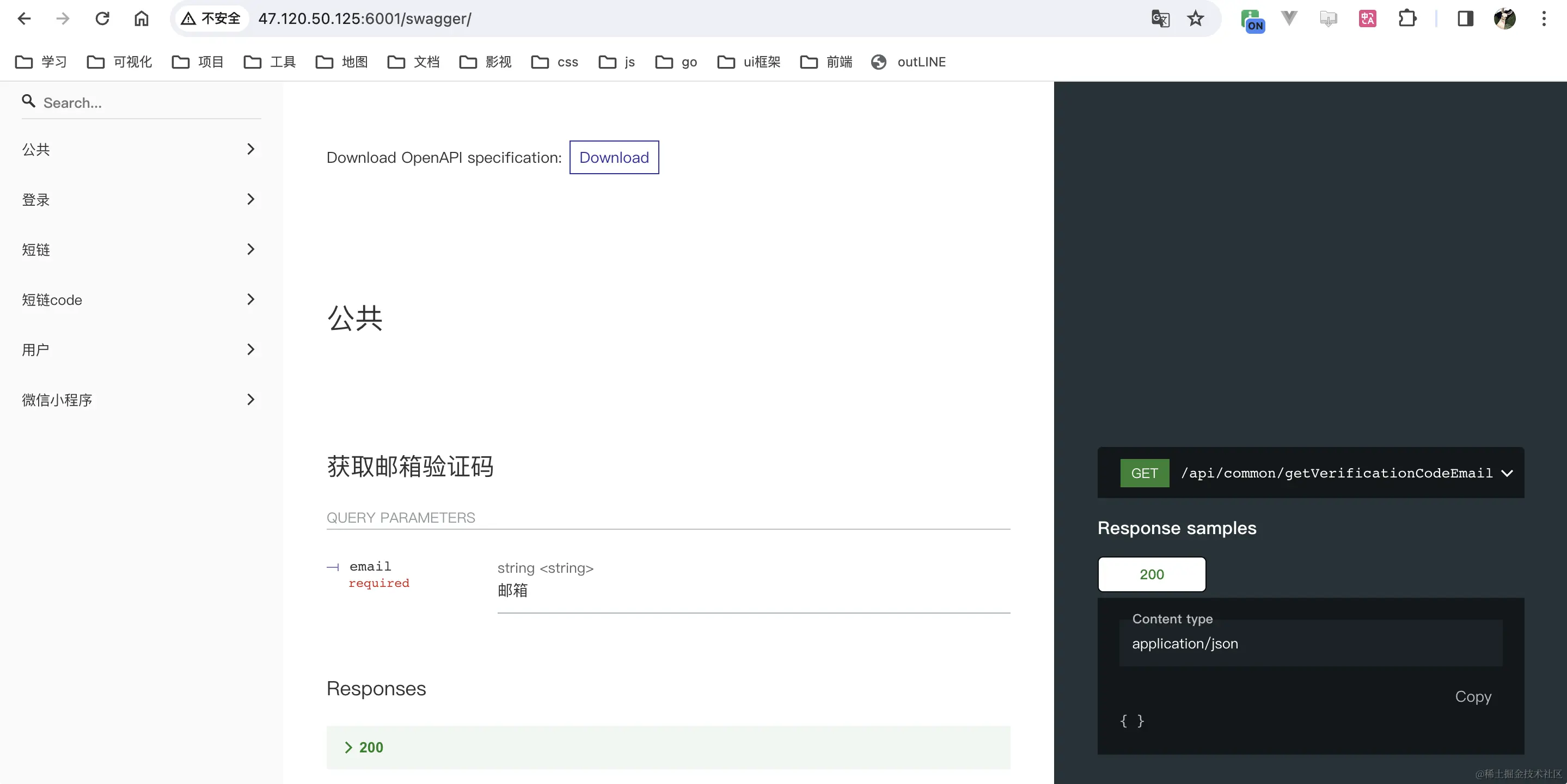1567x784 pixels.
Task: Open the 前端 bookmark folder
Action: point(826,62)
